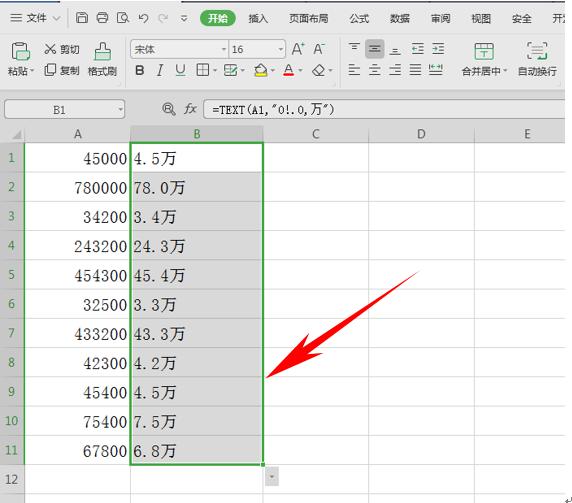Image resolution: width=572 pixels, height=503 pixels.
Task: Open the font size 16 dropdown
Action: click(x=281, y=49)
